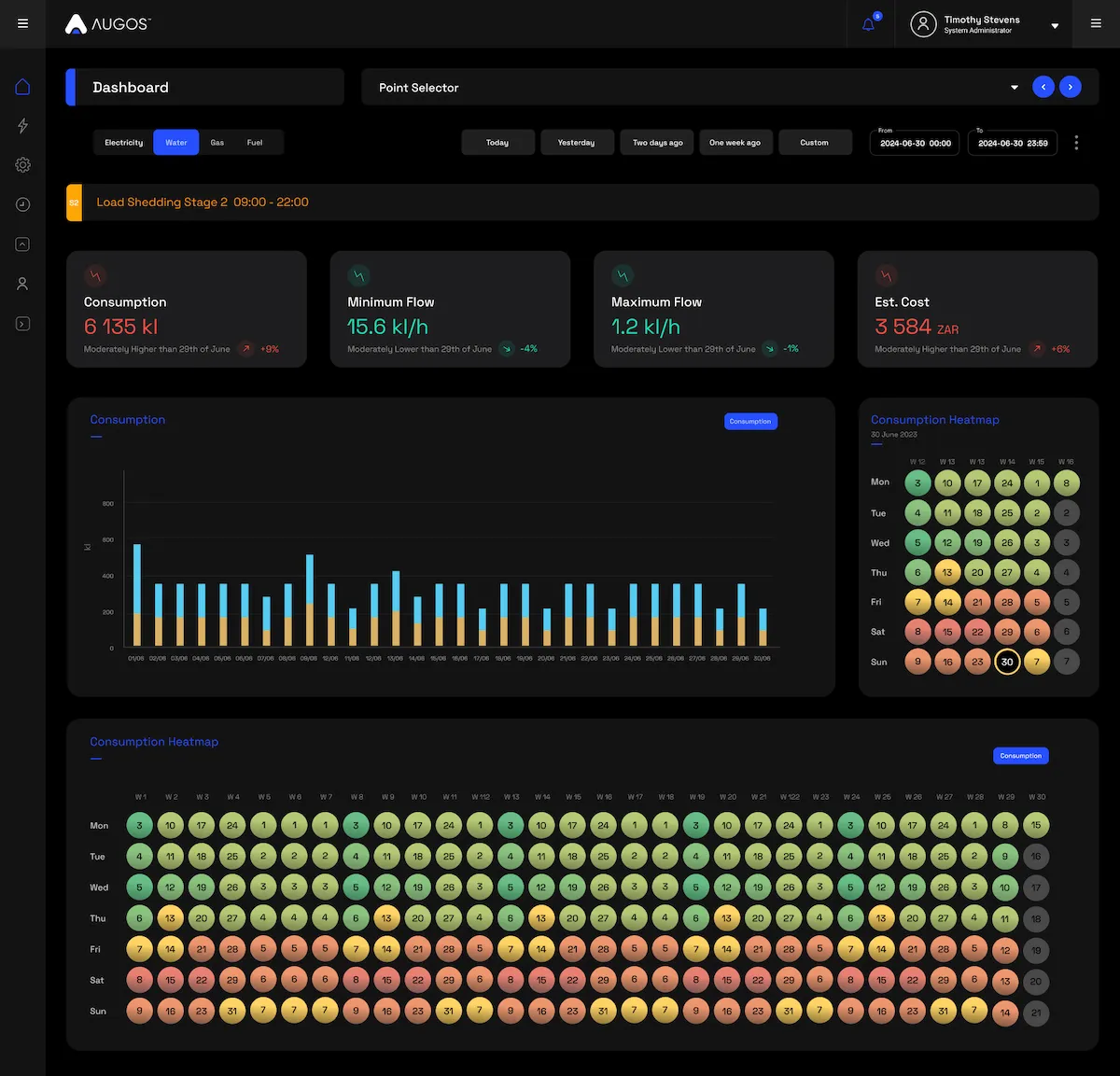Open the settings gear in sidebar

pyautogui.click(x=22, y=165)
